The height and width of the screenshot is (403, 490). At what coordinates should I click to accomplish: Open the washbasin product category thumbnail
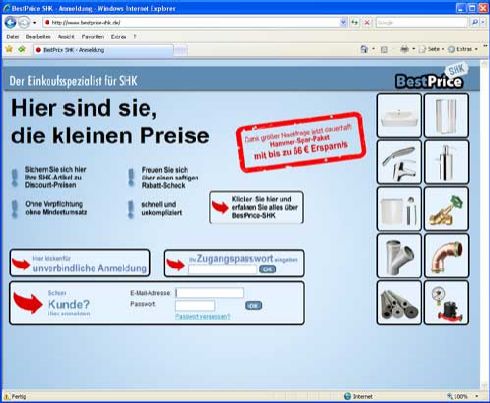pyautogui.click(x=399, y=115)
